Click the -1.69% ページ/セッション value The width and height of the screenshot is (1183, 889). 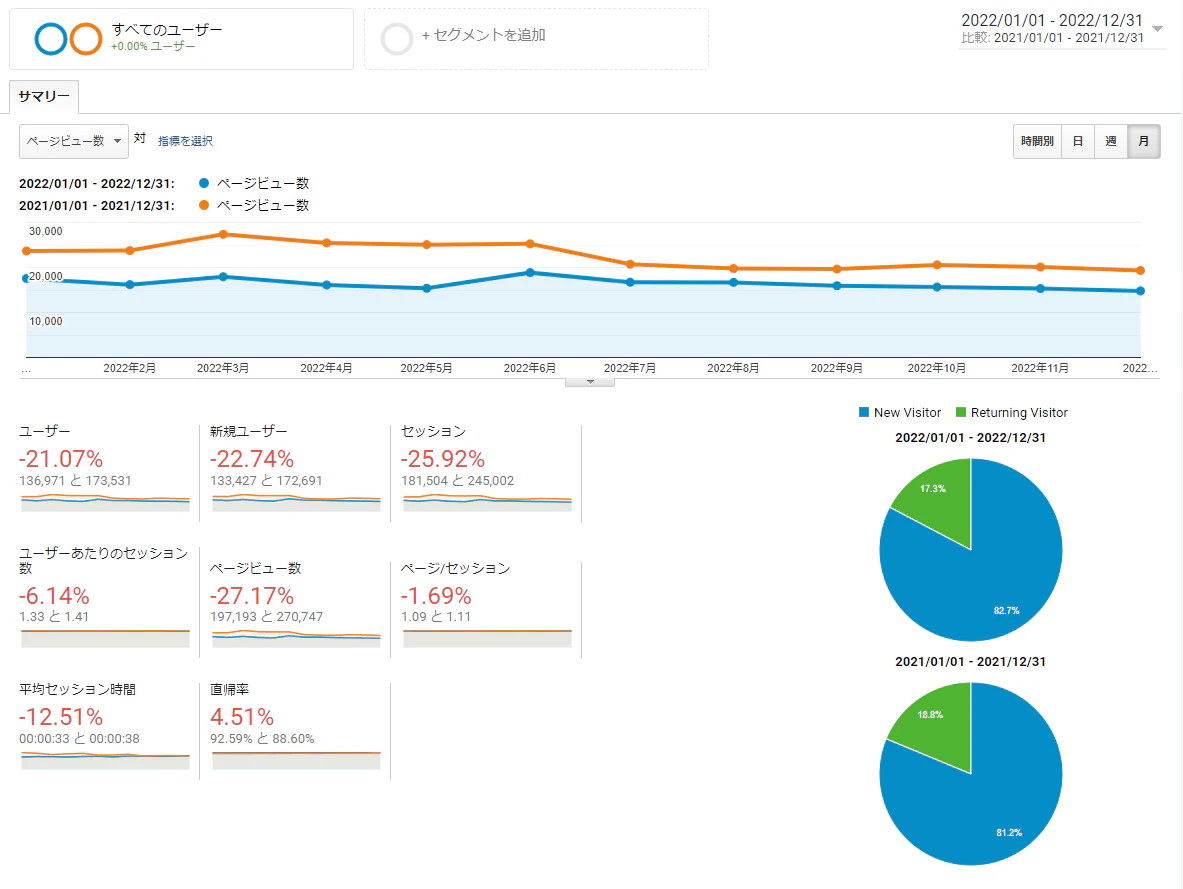click(436, 595)
